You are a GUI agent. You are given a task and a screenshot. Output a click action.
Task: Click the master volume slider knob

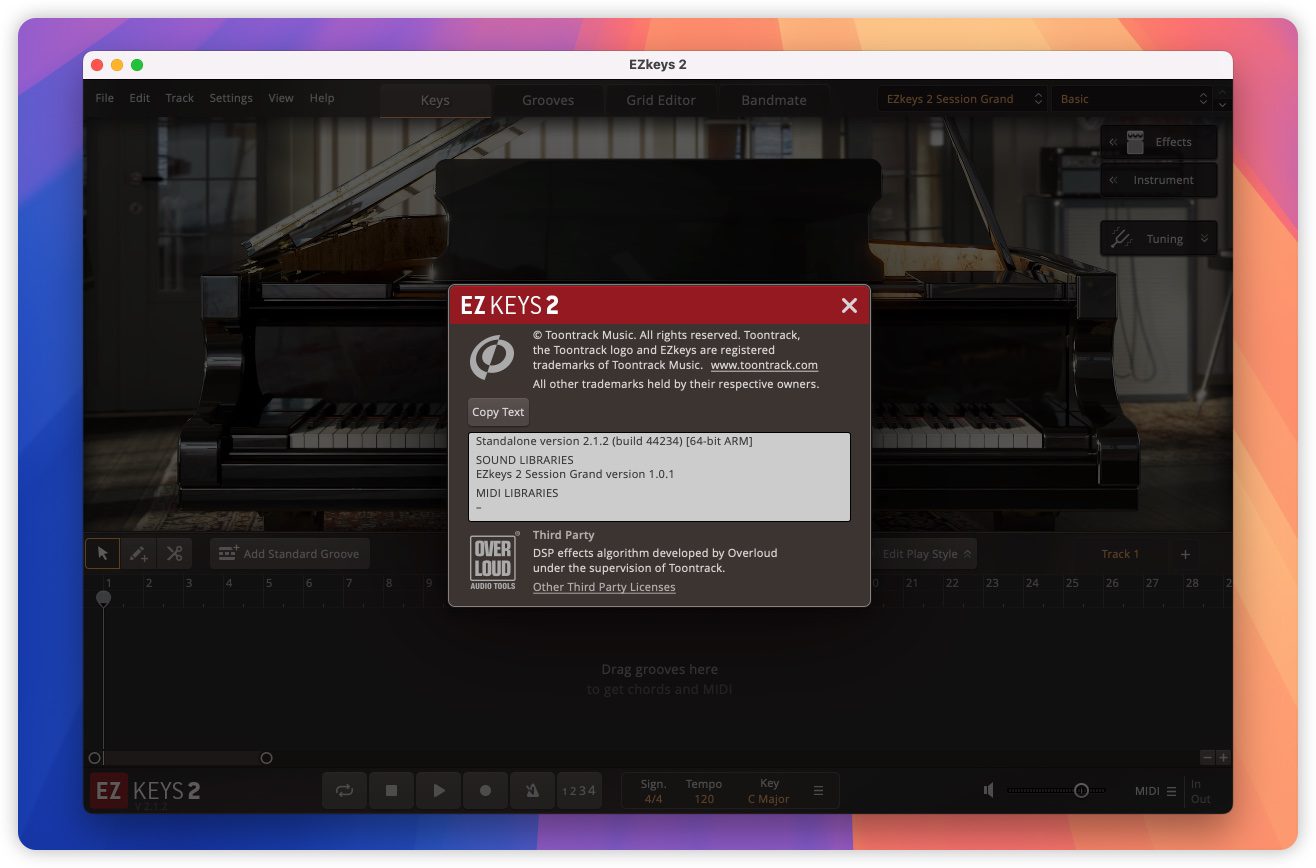1081,790
